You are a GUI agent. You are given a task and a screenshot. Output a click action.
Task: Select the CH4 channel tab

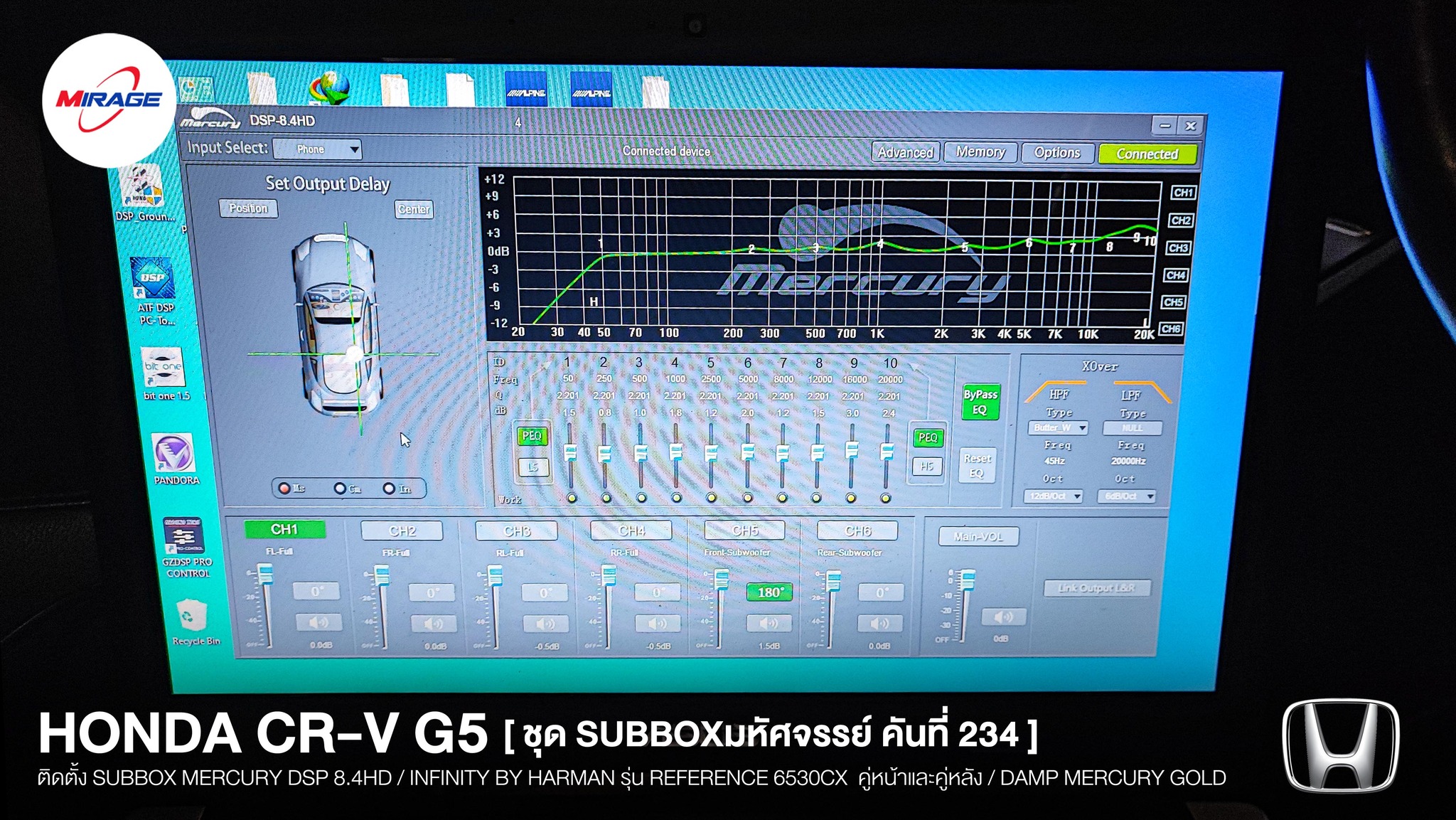(631, 531)
